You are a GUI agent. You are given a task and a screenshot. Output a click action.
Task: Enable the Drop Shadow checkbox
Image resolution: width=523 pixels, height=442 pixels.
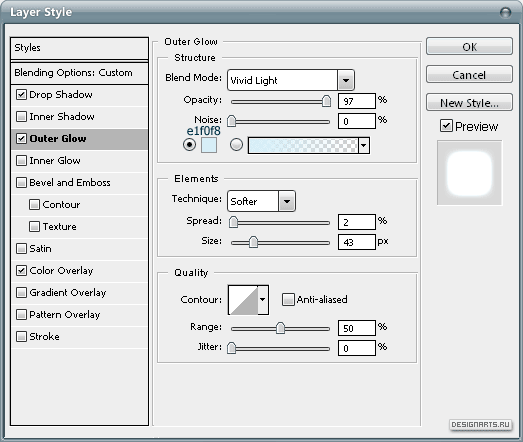tap(21, 94)
